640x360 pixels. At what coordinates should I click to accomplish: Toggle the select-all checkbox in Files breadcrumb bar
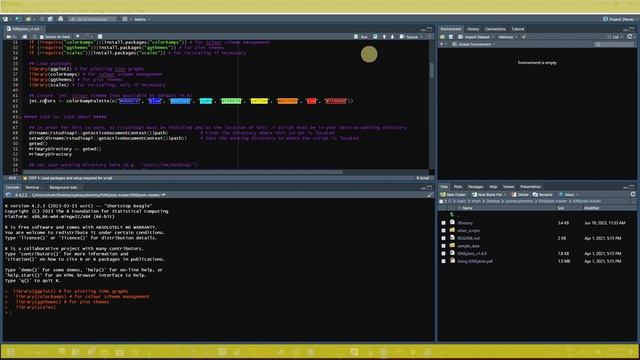point(441,201)
